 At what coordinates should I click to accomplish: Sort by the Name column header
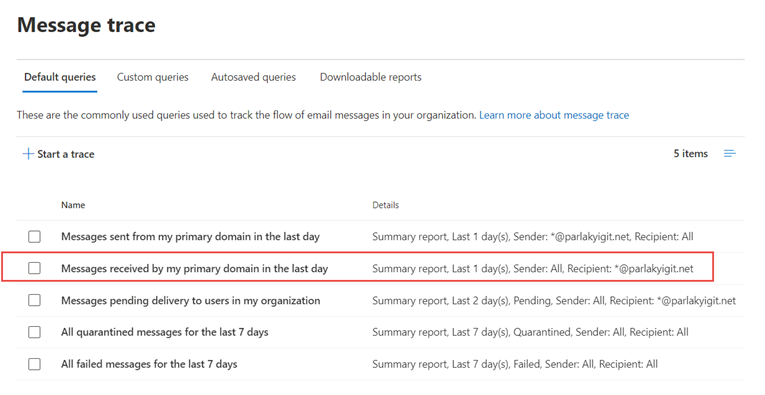[73, 205]
